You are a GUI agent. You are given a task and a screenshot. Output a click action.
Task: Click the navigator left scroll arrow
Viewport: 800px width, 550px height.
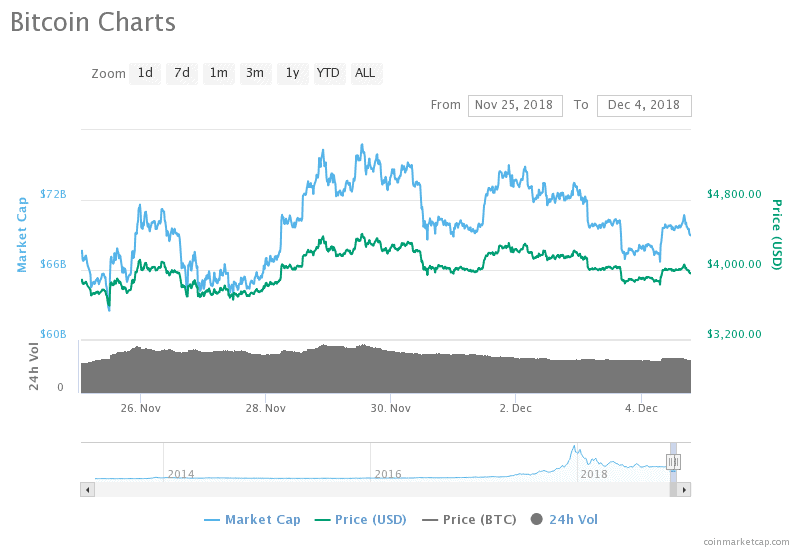(x=88, y=490)
